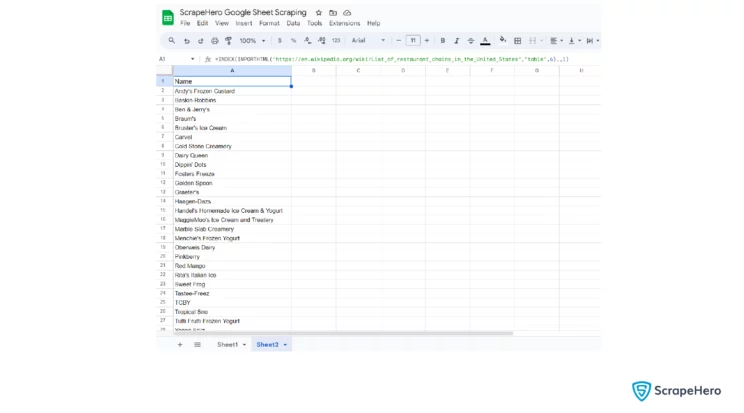Click the merge cells icon
Viewport: 744px width, 413px height.
pos(532,41)
